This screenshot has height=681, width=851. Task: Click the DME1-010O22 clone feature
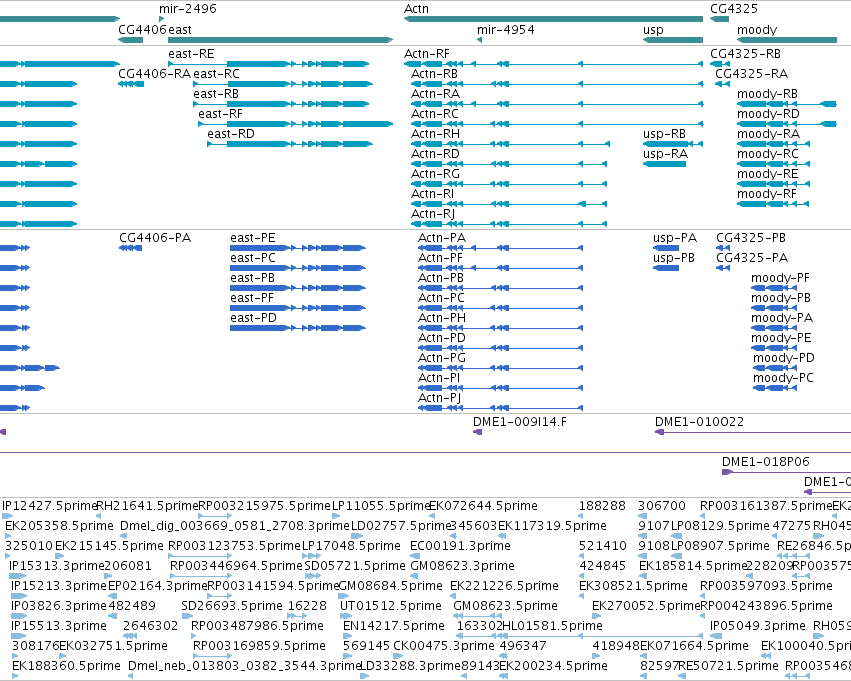point(753,432)
